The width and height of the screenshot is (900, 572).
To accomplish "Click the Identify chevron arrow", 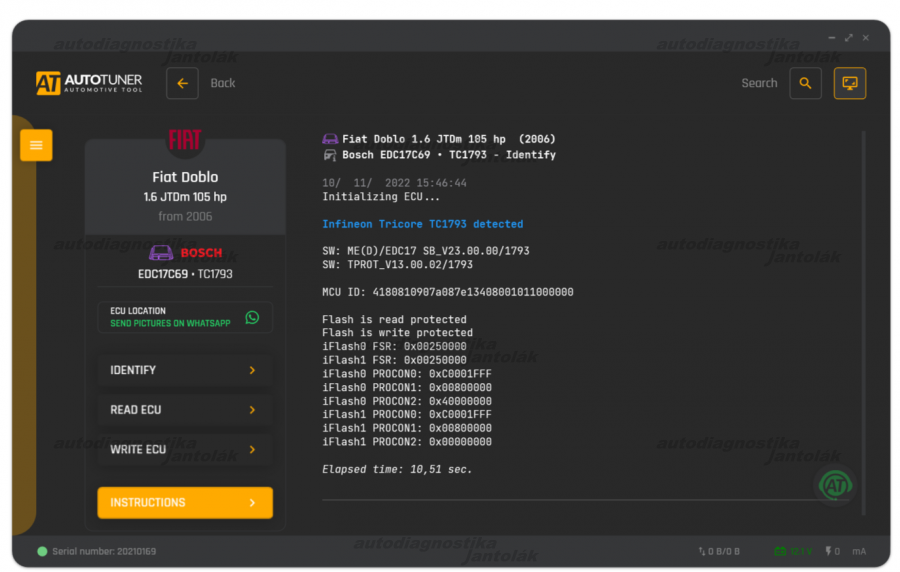I will pyautogui.click(x=252, y=371).
